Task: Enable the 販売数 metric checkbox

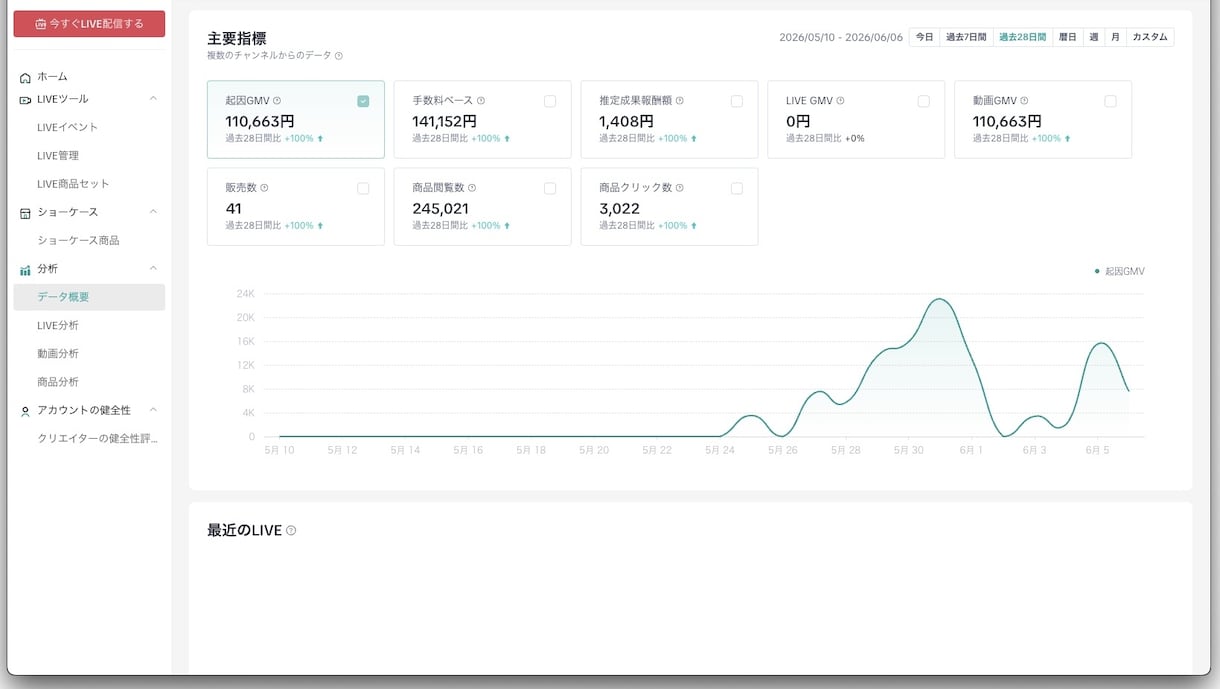Action: point(363,188)
